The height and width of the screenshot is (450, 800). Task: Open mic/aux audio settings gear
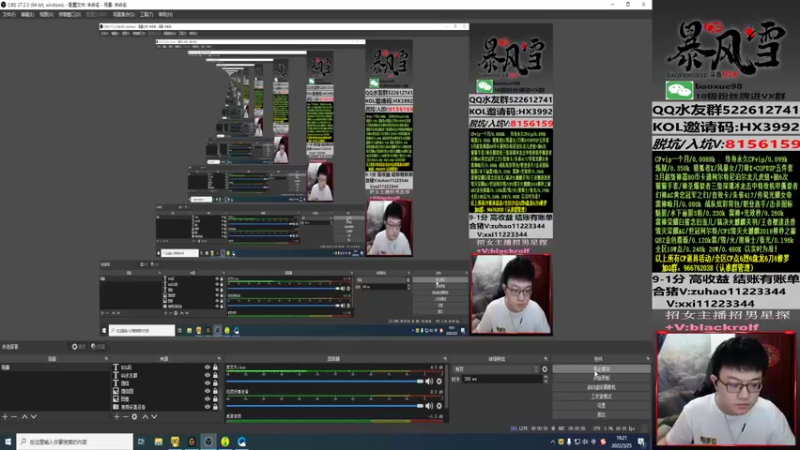coord(439,381)
